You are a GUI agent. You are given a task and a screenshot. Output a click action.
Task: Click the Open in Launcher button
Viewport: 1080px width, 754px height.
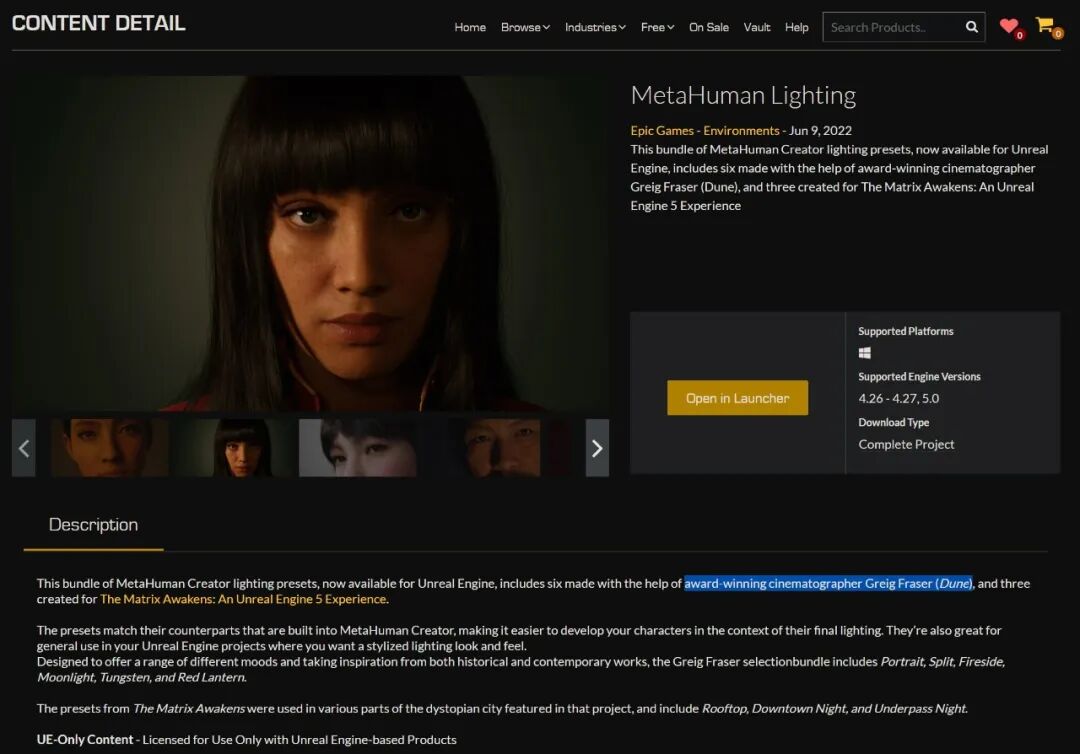(737, 398)
